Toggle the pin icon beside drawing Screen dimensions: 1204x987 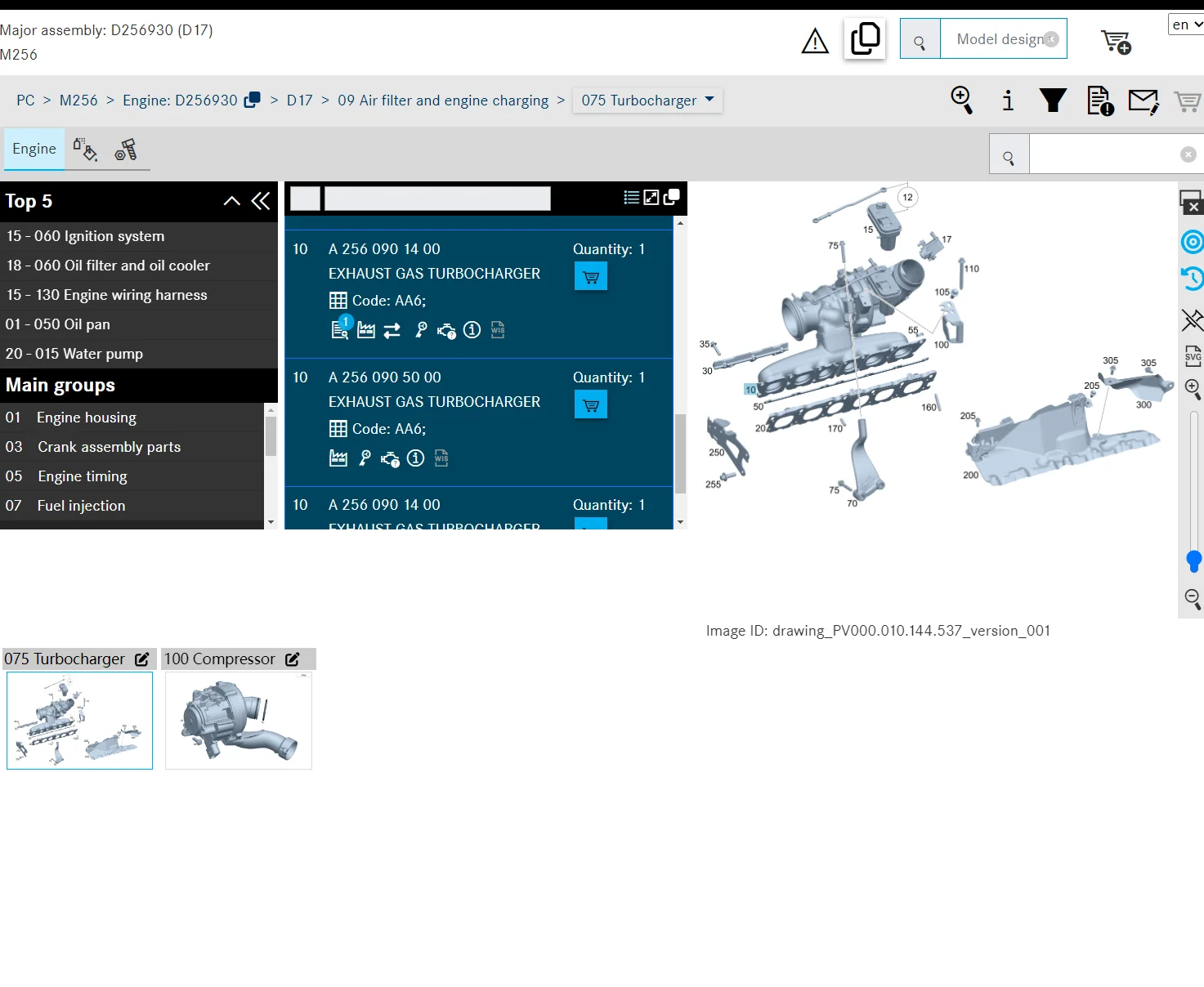tap(1193, 319)
